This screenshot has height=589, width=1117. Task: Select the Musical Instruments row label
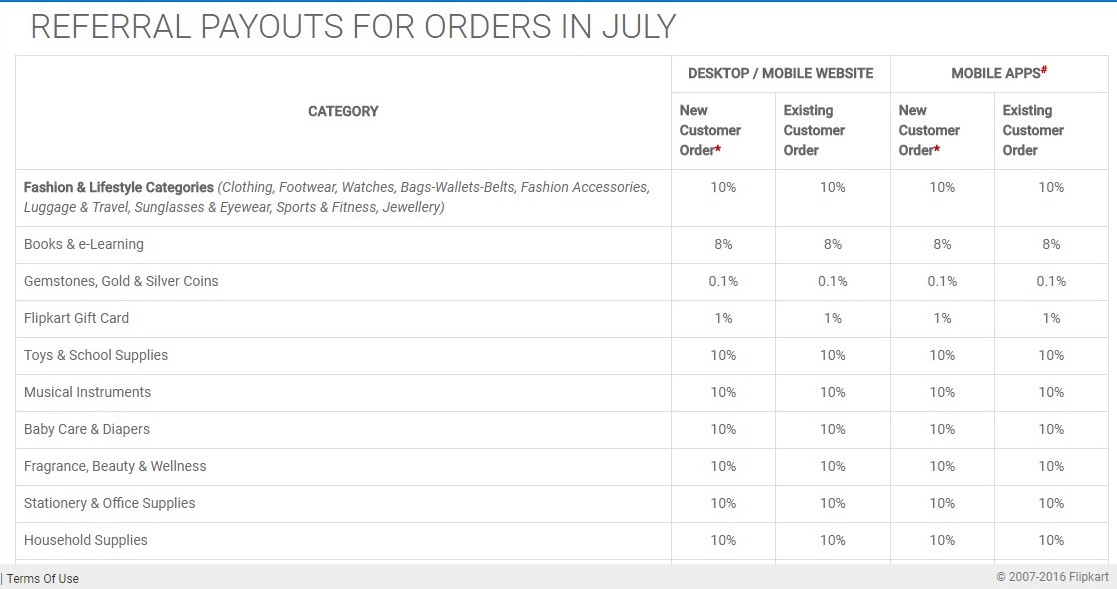pos(87,392)
